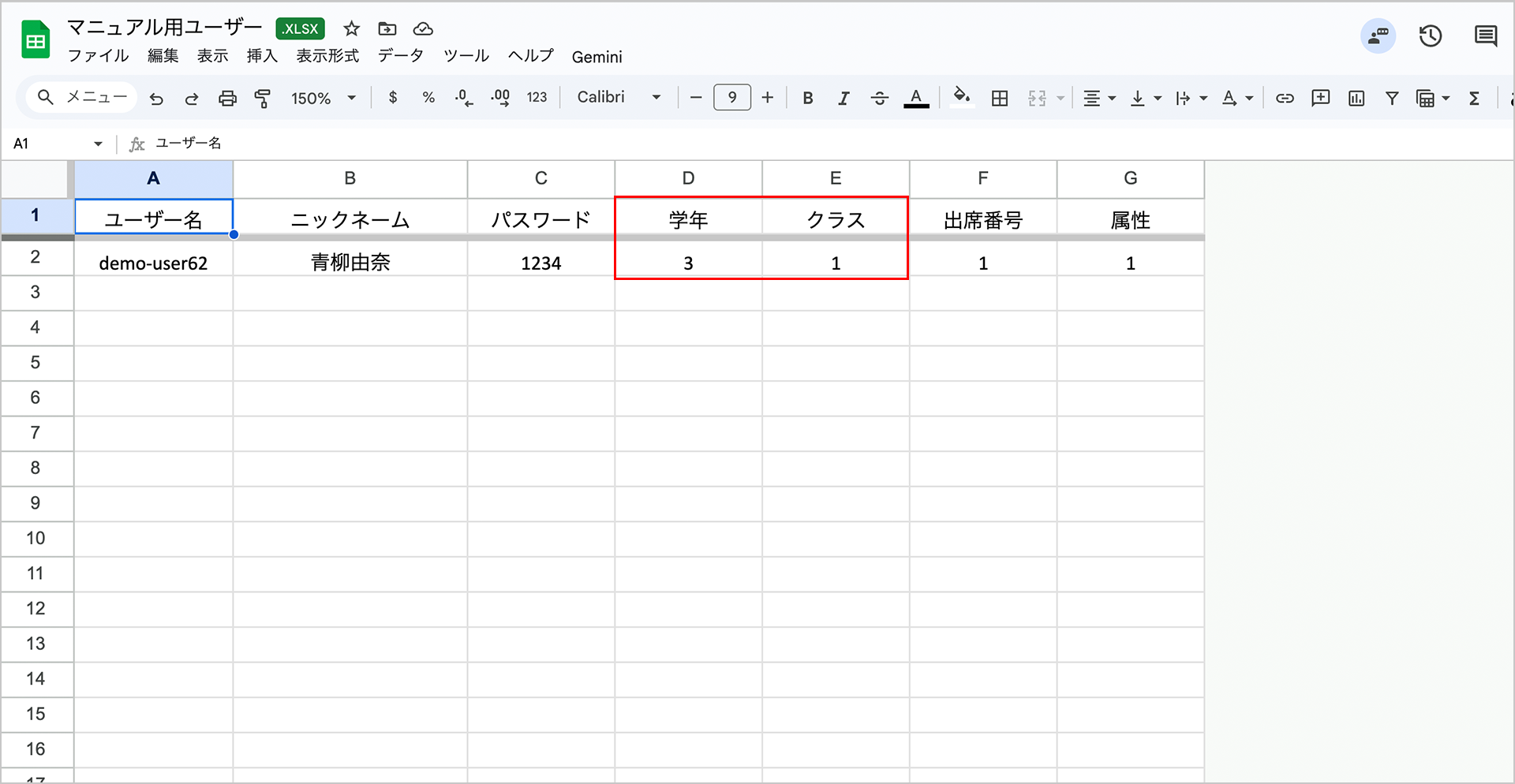Open the 表示形式 menu

click(327, 56)
